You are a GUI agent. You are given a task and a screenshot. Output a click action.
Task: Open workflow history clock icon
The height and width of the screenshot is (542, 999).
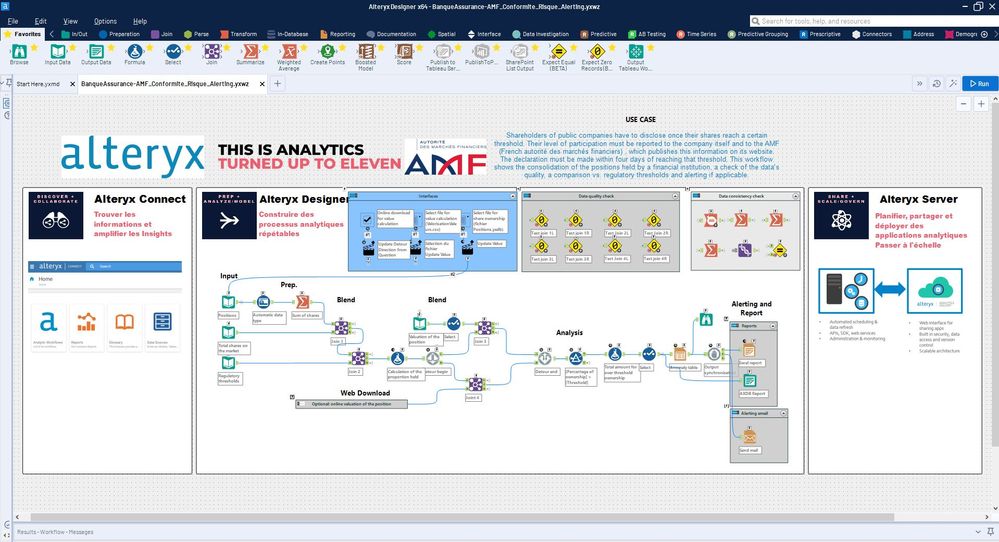pos(937,83)
